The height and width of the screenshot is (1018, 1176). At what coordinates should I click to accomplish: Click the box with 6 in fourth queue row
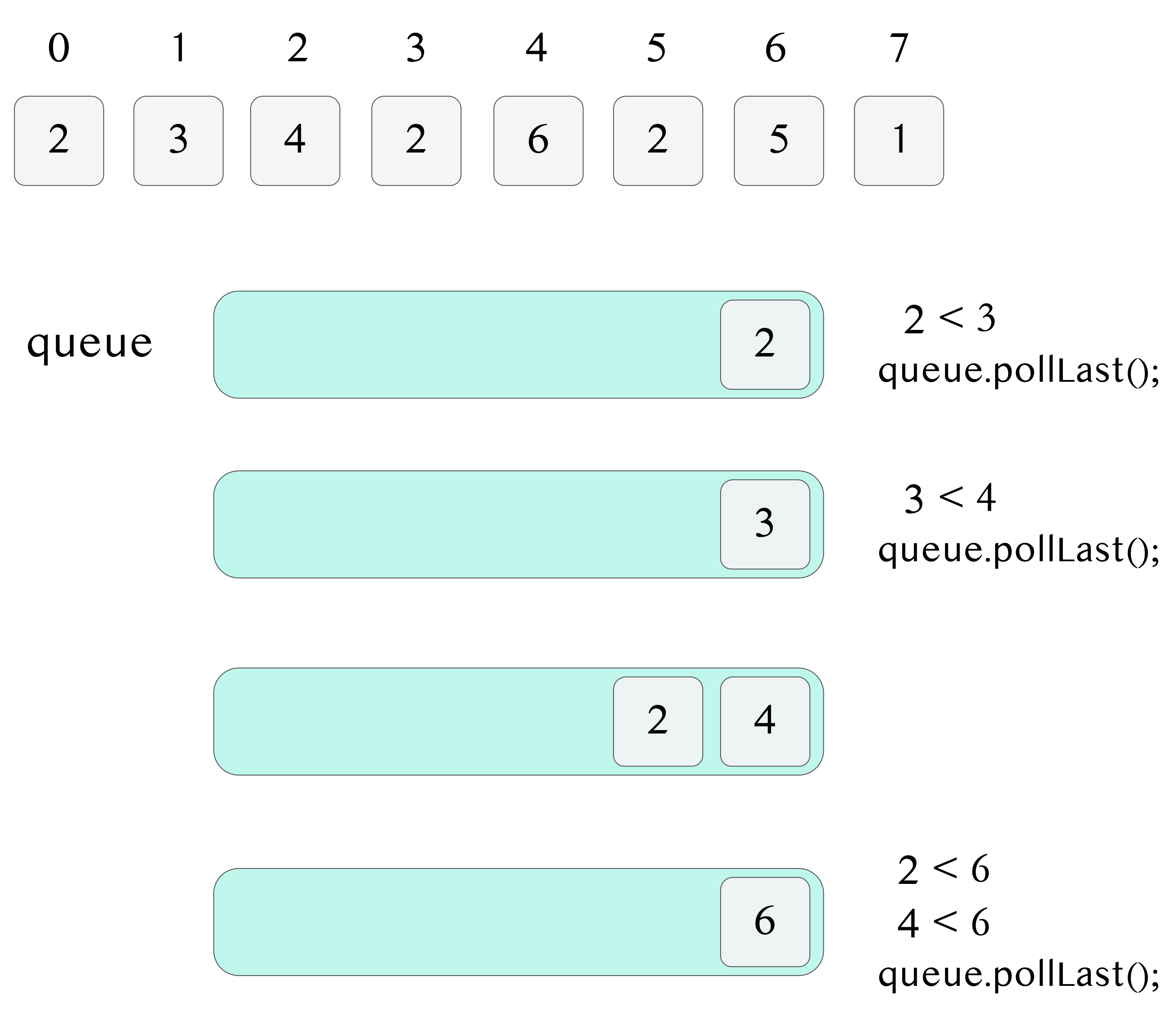tap(765, 922)
